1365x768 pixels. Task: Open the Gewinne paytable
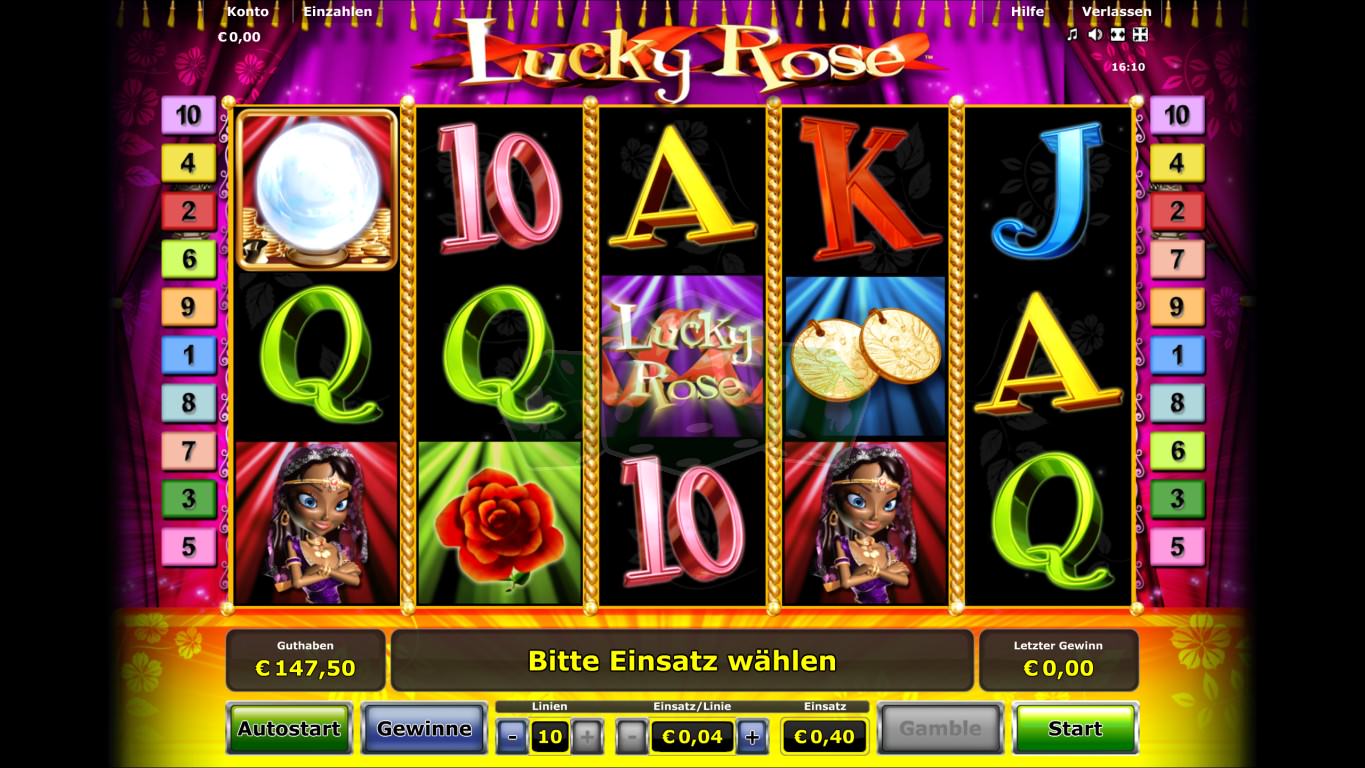point(424,729)
